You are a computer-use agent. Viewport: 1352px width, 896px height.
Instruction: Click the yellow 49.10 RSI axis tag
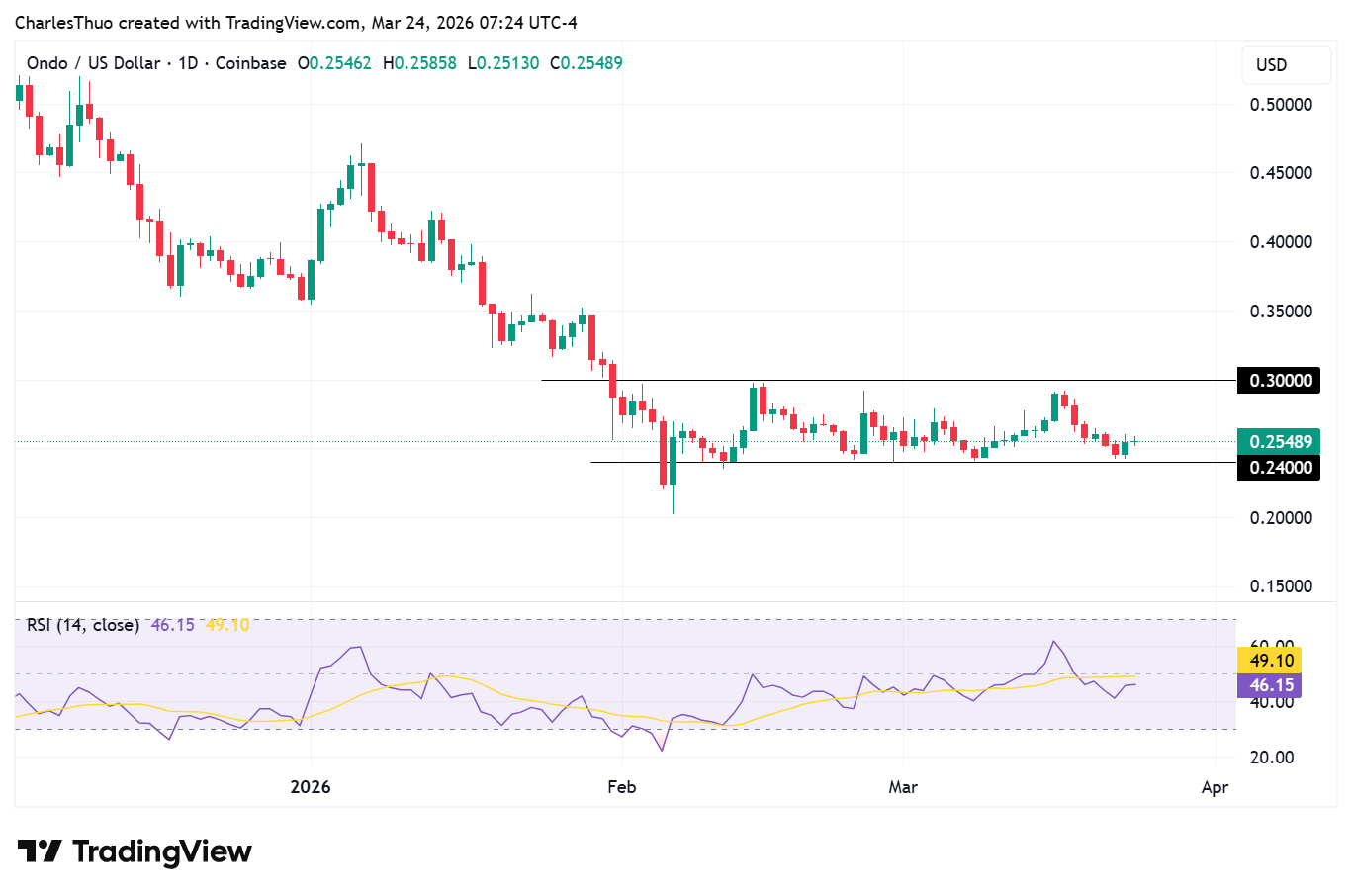[1270, 661]
